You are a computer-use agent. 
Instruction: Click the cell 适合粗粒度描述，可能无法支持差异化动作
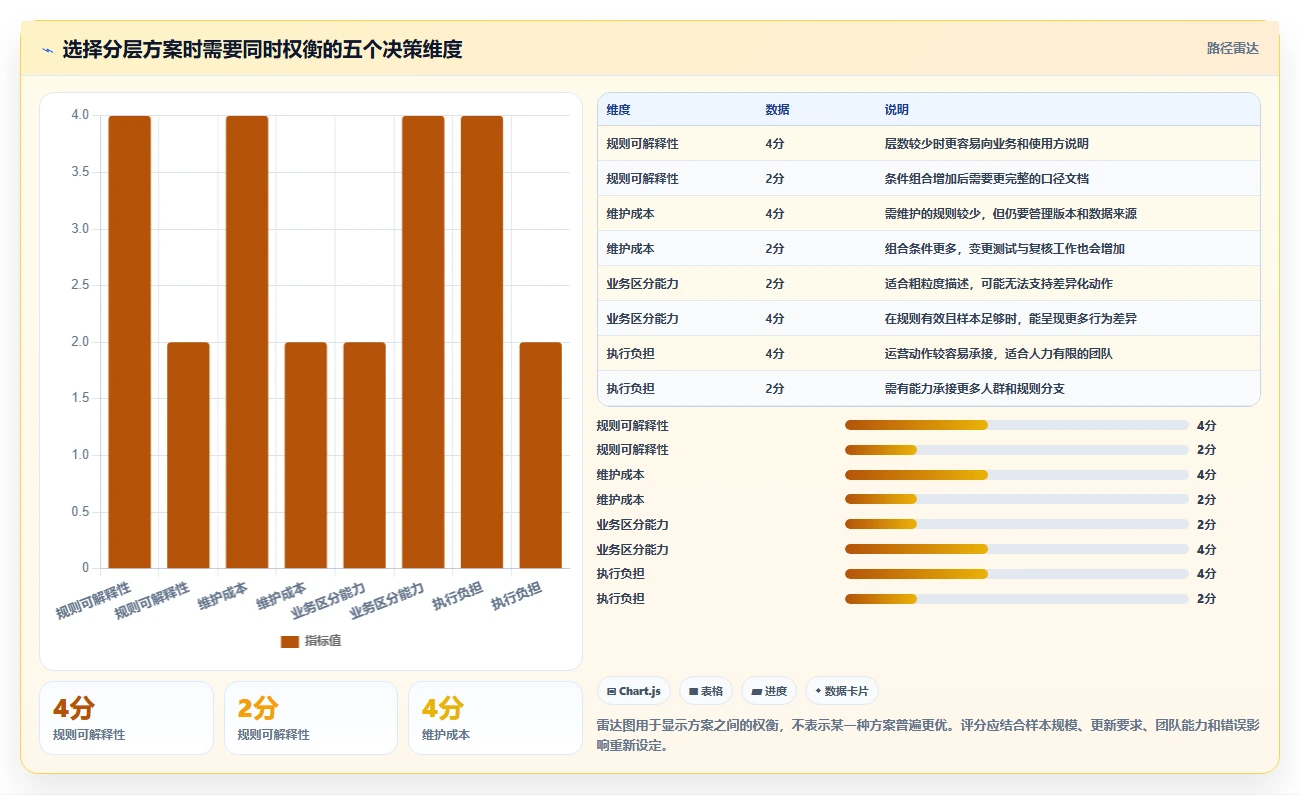999,284
